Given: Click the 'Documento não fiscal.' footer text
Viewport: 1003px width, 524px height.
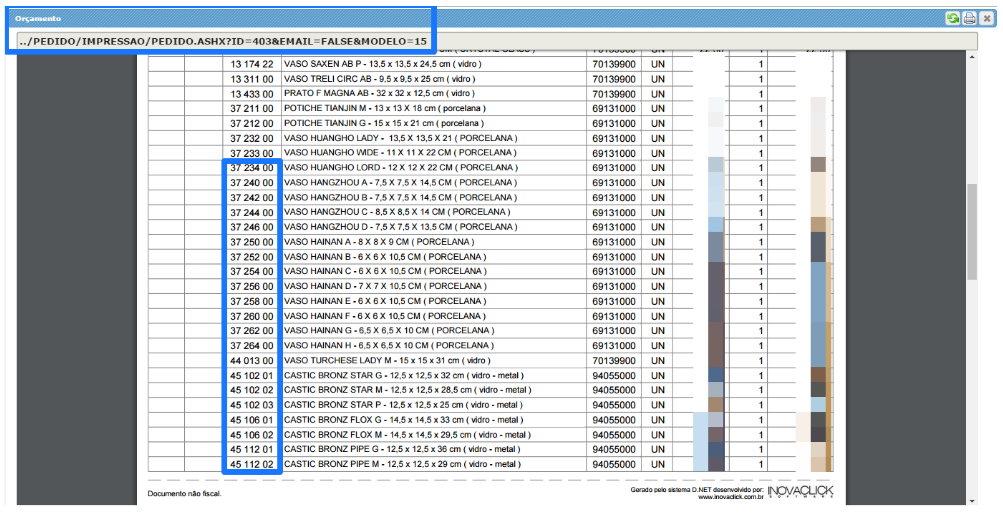Looking at the screenshot, I should pos(184,493).
